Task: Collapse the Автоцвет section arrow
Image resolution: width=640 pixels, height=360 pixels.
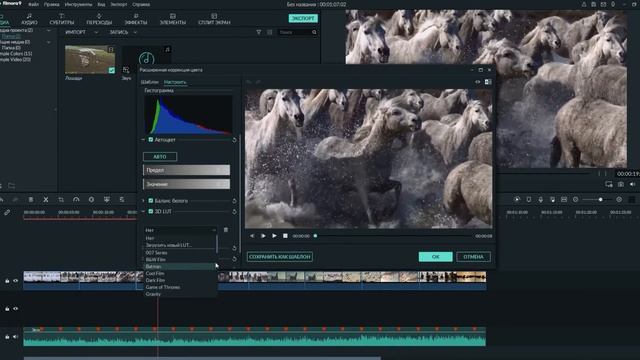Action: [143, 140]
